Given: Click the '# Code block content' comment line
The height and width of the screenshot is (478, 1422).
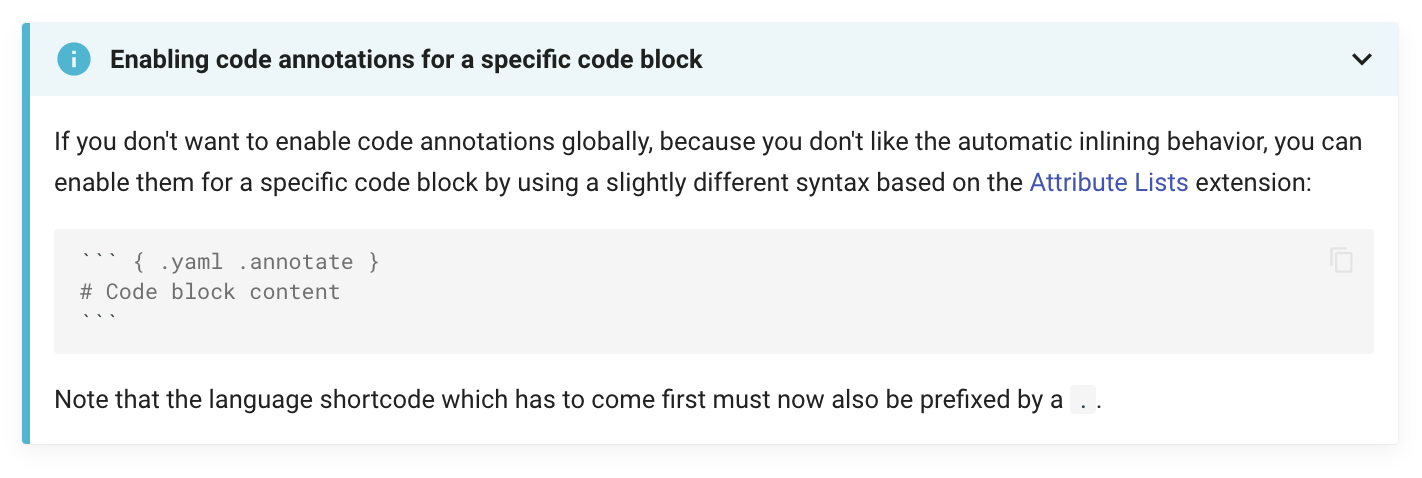Looking at the screenshot, I should (210, 292).
